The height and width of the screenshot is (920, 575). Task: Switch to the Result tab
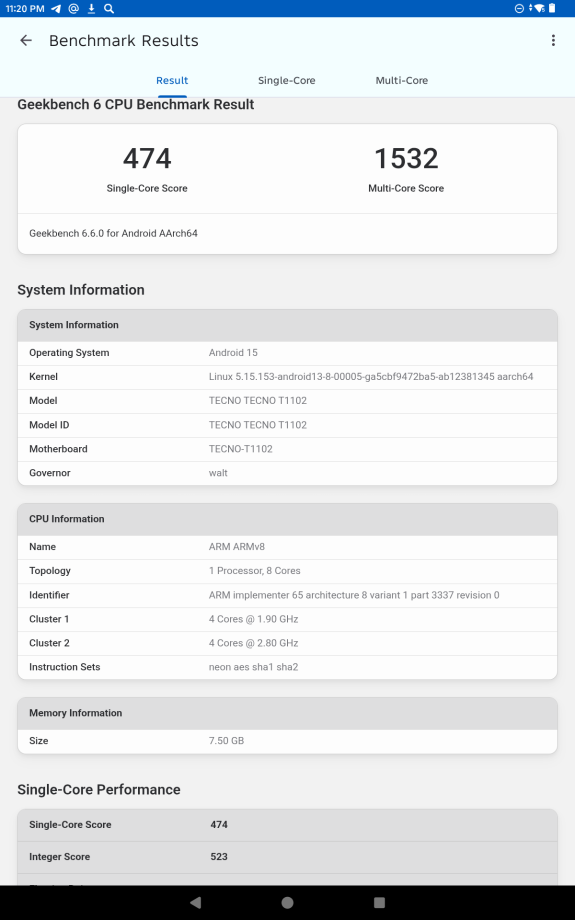click(x=172, y=80)
